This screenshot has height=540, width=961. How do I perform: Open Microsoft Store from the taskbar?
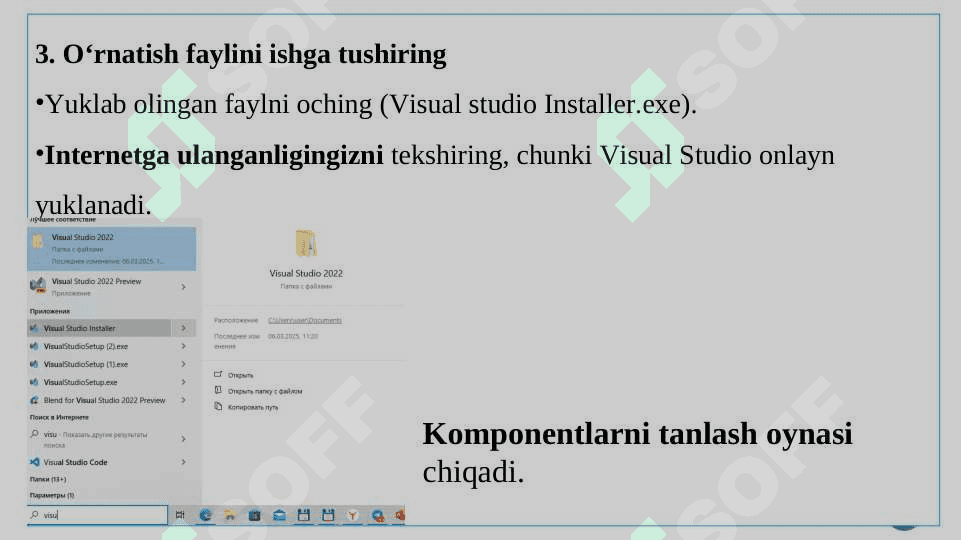[x=254, y=515]
